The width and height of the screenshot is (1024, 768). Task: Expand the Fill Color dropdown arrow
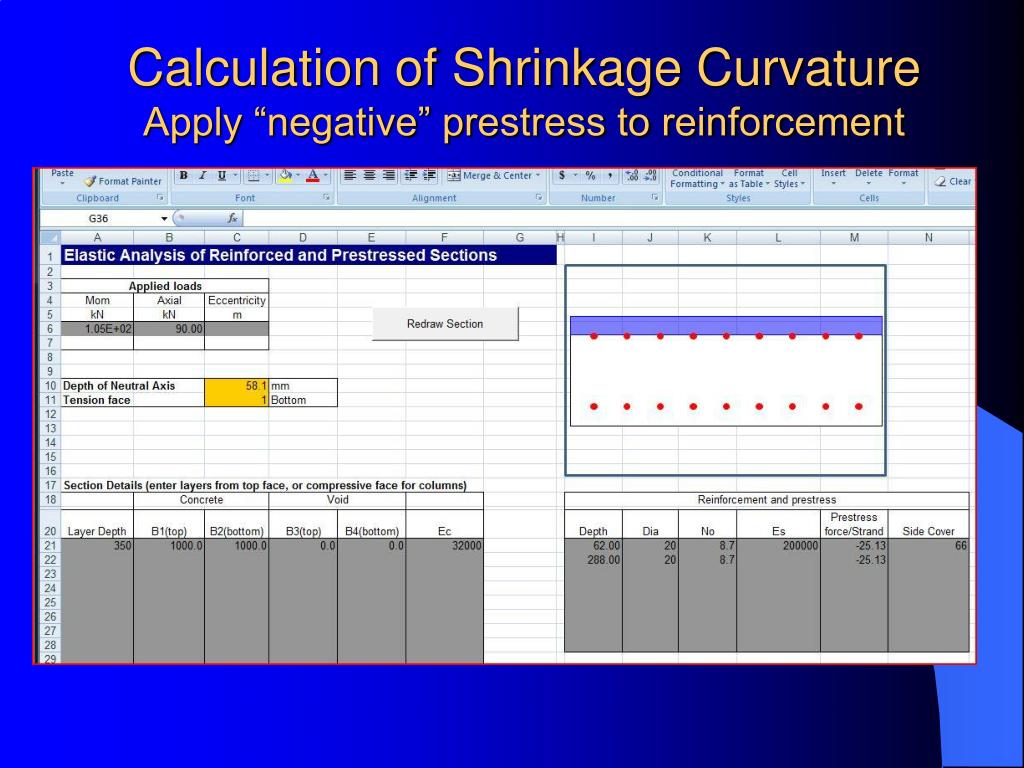click(298, 175)
